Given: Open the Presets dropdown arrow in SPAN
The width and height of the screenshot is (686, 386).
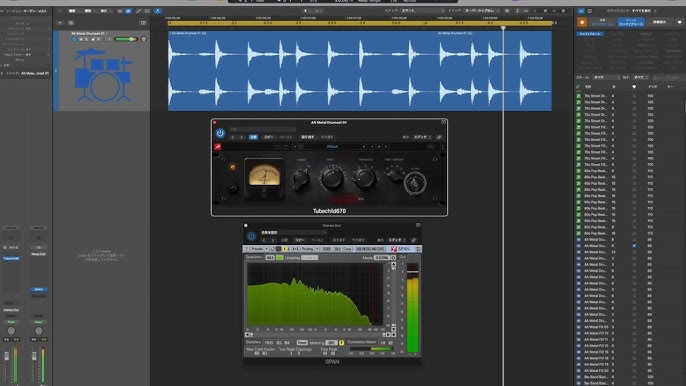Looking at the screenshot, I should click(266, 249).
